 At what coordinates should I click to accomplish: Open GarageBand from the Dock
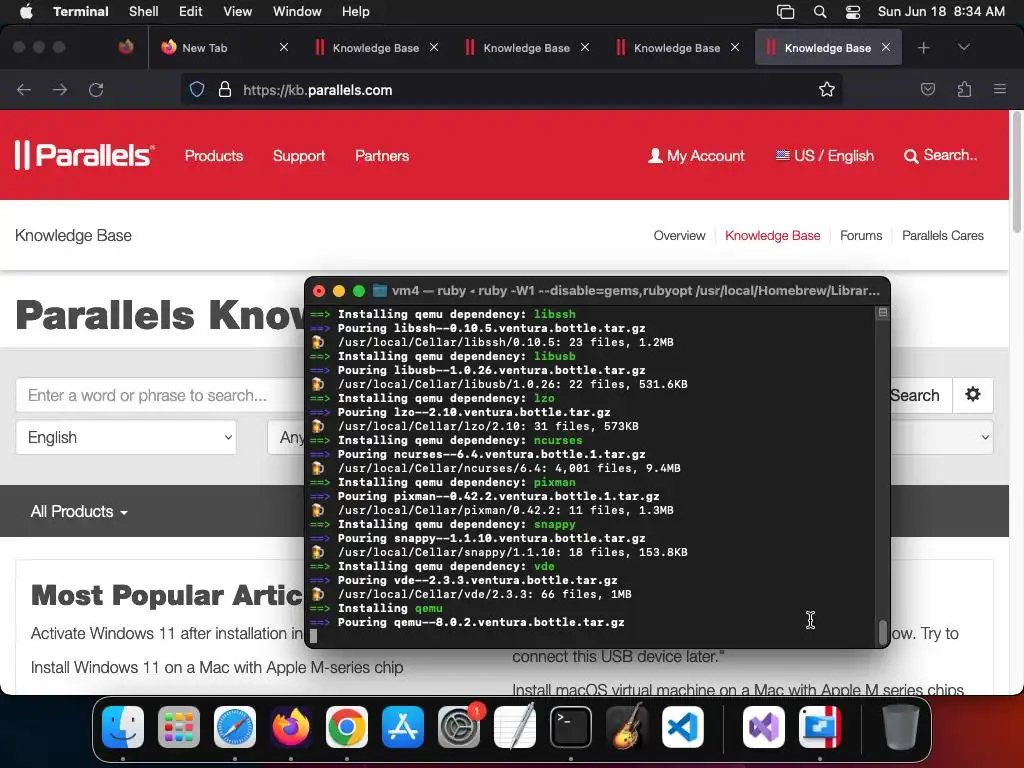pos(627,727)
